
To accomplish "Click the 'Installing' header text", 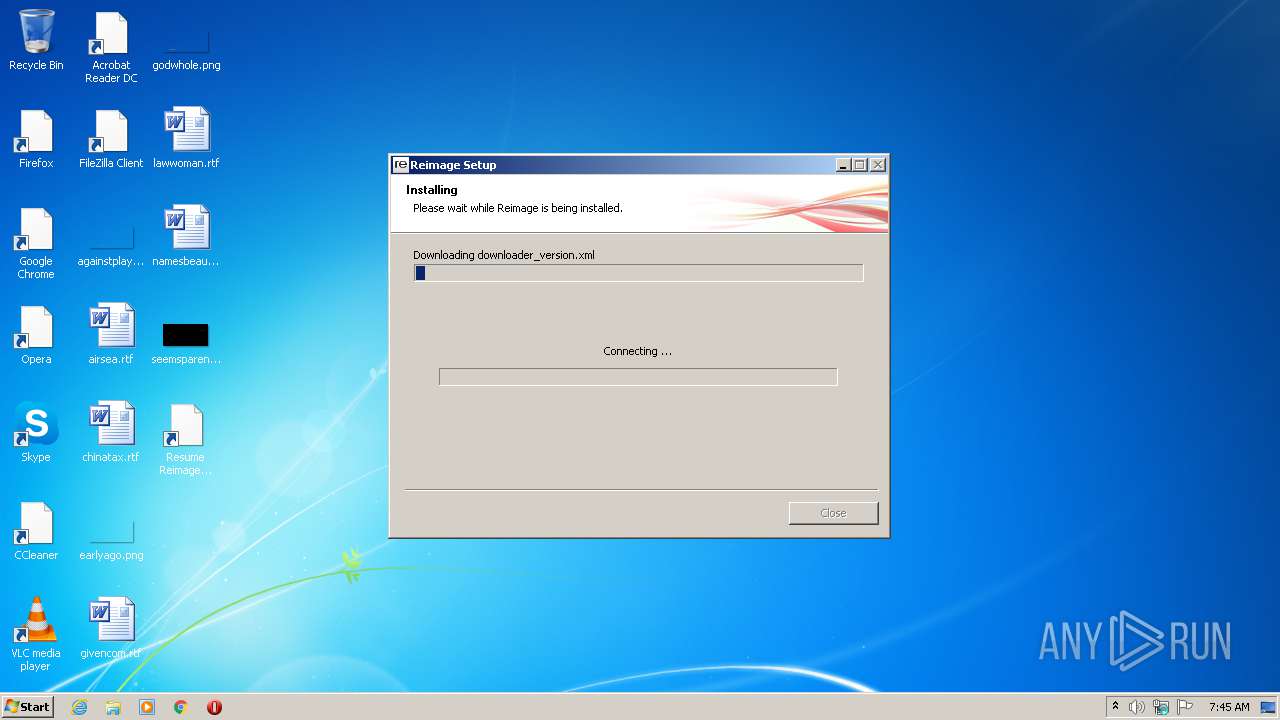I will (432, 190).
